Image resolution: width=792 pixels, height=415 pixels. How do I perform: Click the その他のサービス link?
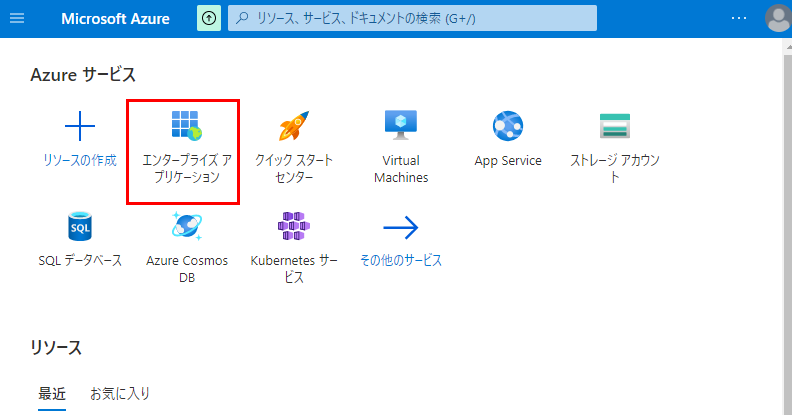coord(401,261)
